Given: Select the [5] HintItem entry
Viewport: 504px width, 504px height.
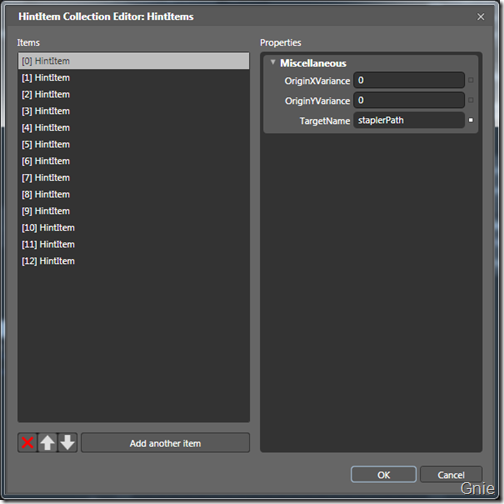Looking at the screenshot, I should point(134,144).
